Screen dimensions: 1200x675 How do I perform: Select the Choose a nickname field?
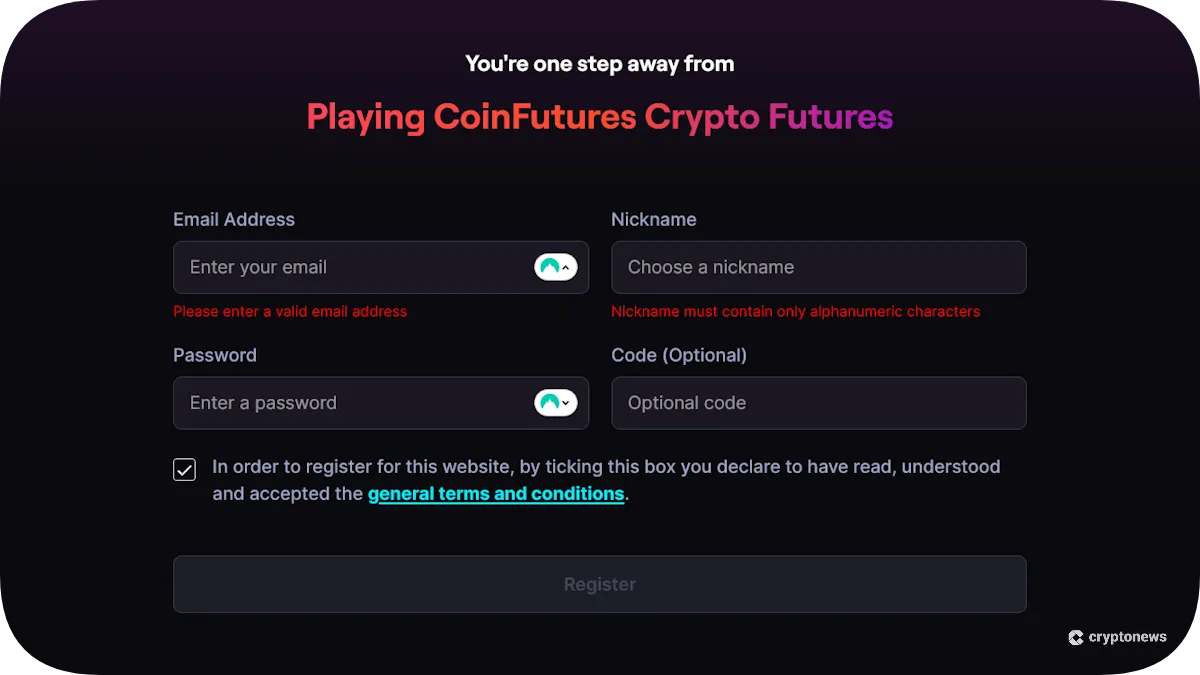click(818, 267)
